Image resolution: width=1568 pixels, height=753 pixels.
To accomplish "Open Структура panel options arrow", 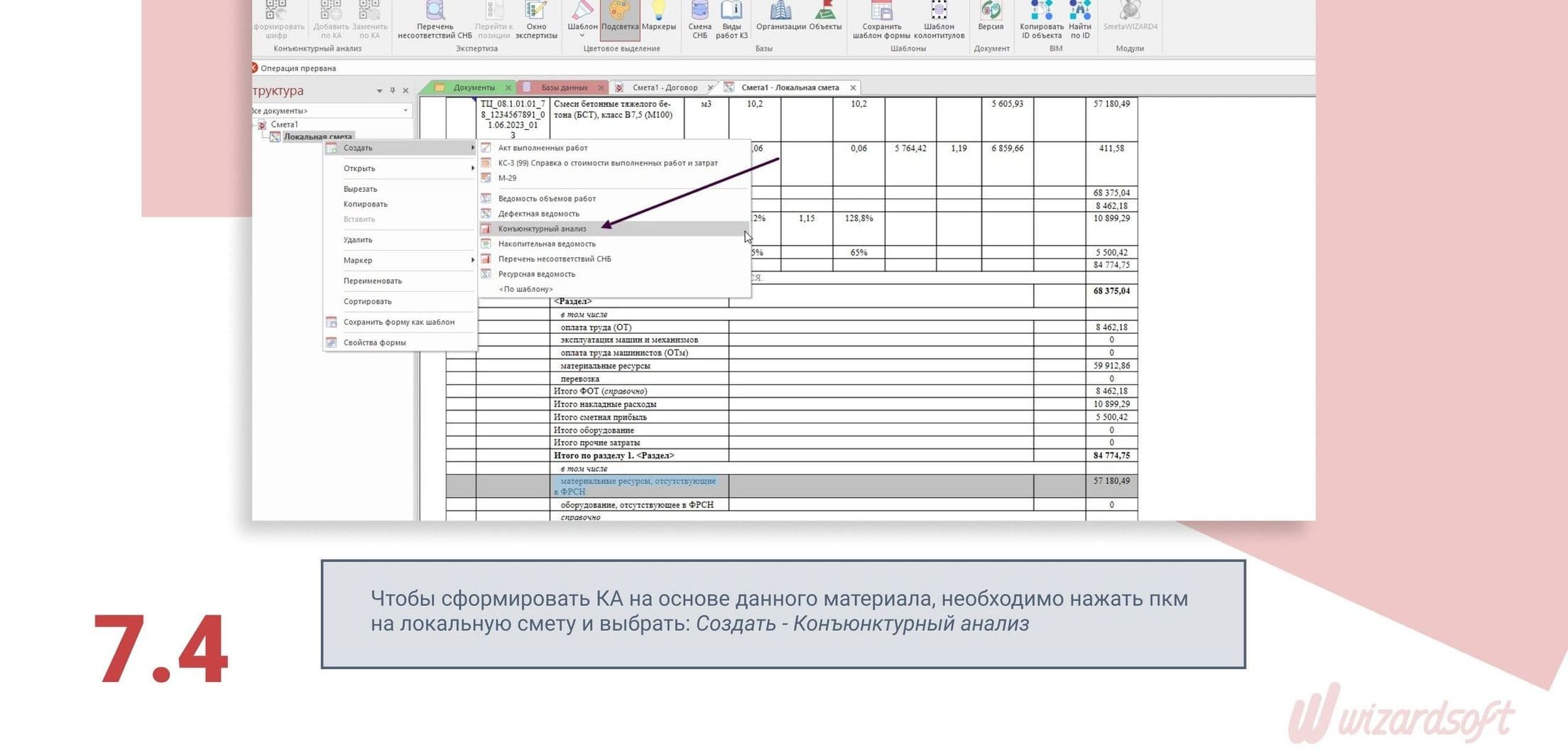I will pos(379,91).
